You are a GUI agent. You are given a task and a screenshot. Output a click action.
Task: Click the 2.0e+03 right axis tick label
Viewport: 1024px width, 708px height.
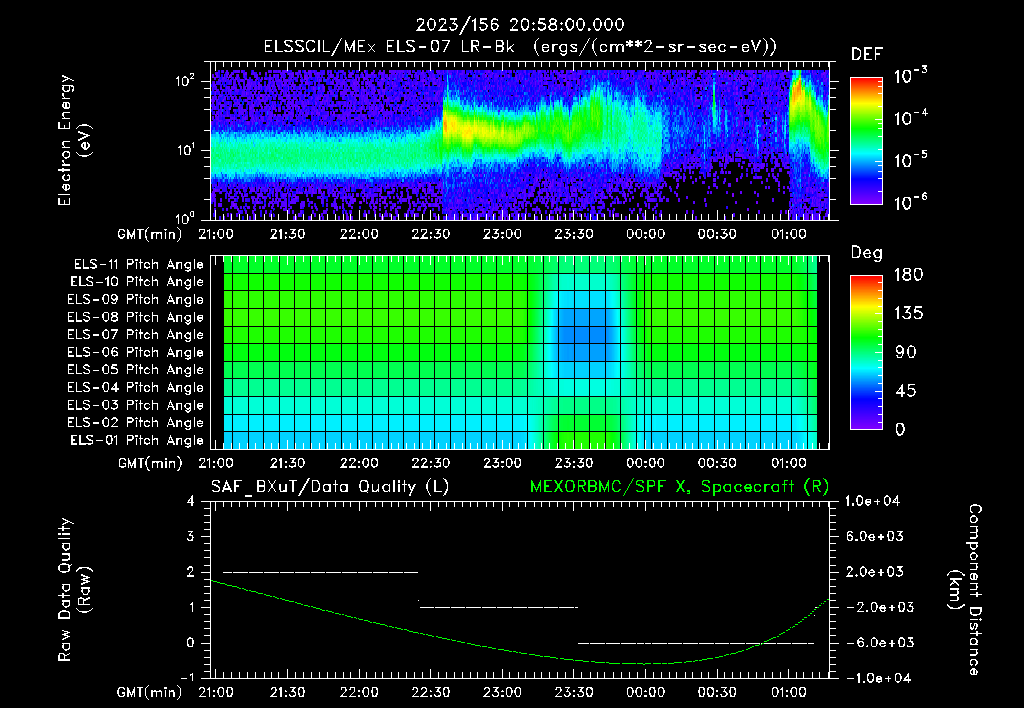(x=875, y=572)
